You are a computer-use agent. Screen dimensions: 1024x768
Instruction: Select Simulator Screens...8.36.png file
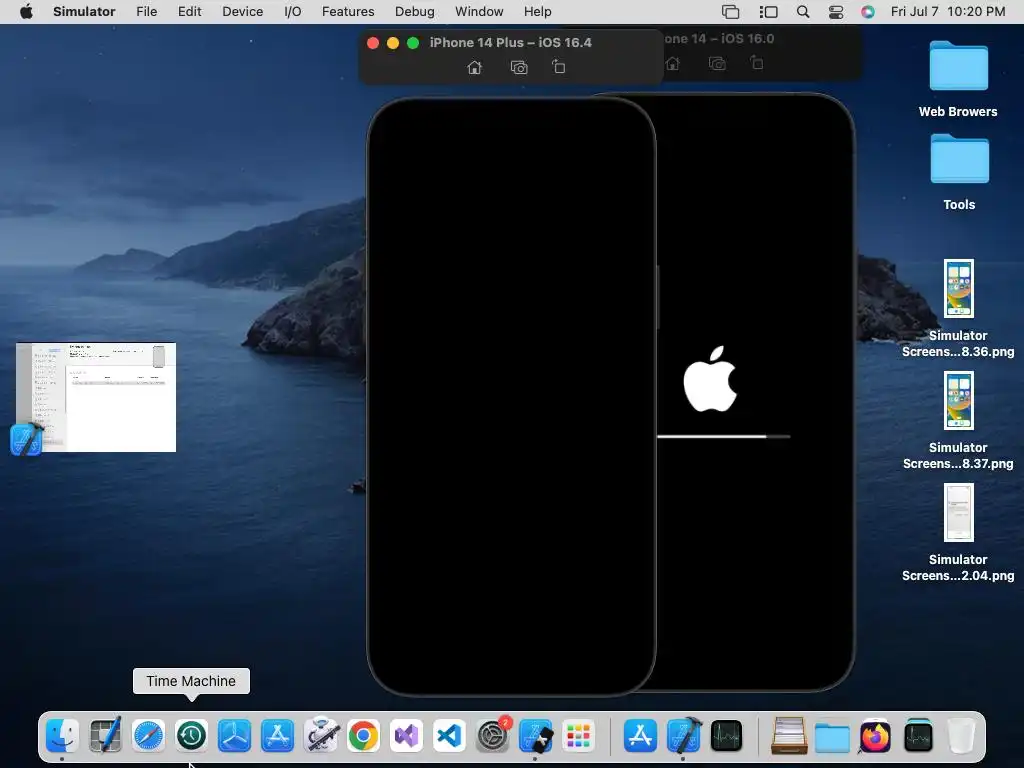tap(958, 308)
